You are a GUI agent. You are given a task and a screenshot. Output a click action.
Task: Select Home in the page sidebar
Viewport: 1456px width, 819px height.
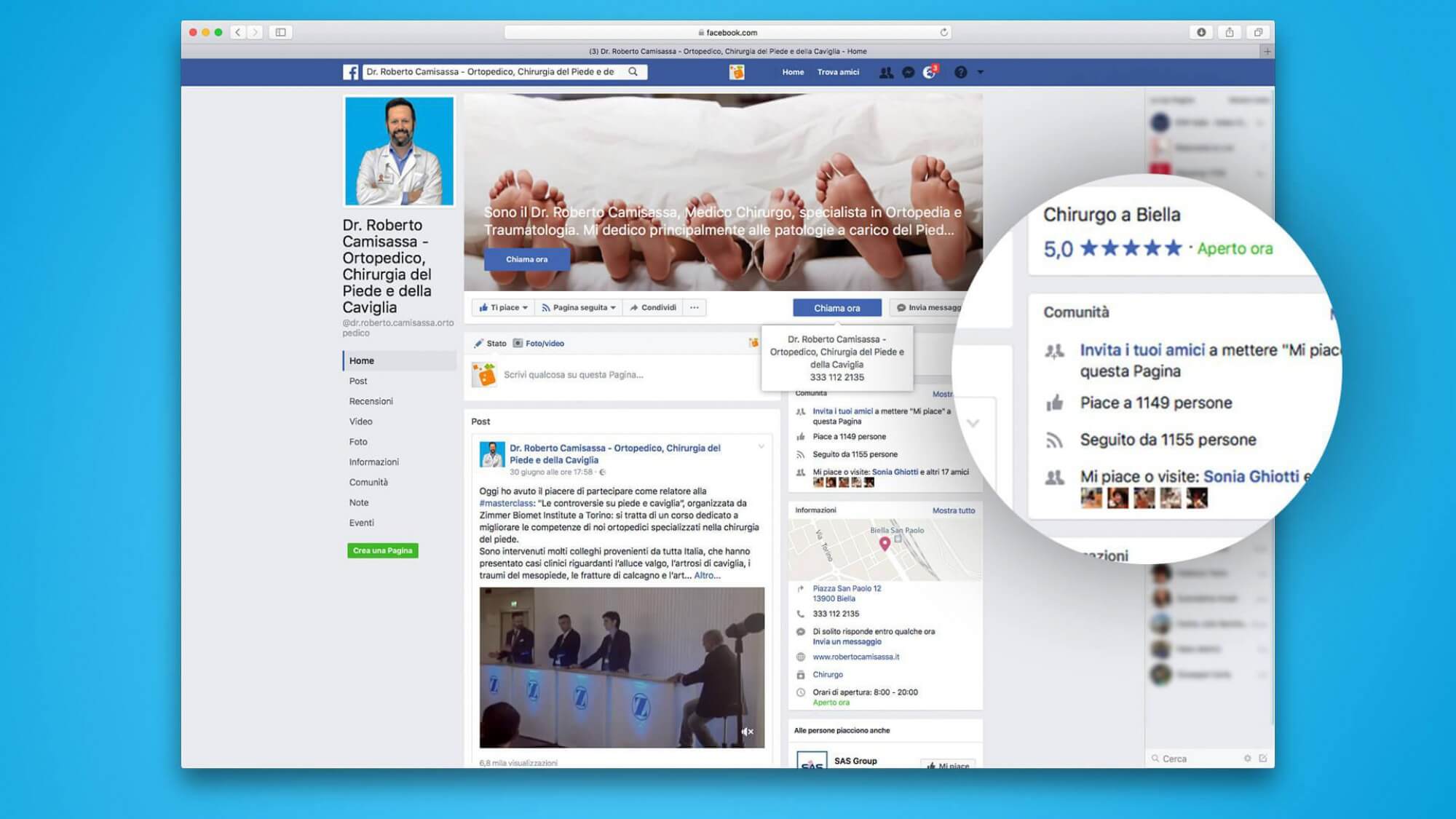point(400,360)
